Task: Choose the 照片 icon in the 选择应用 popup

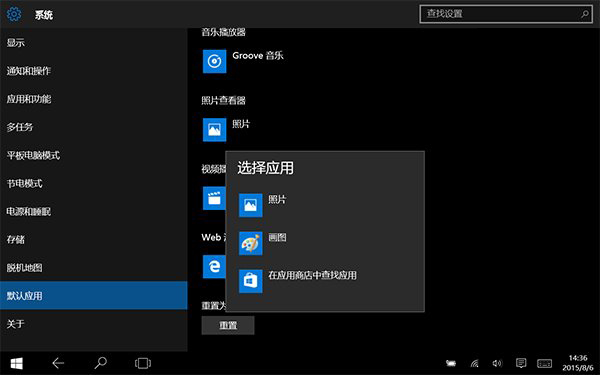Action: tap(251, 205)
